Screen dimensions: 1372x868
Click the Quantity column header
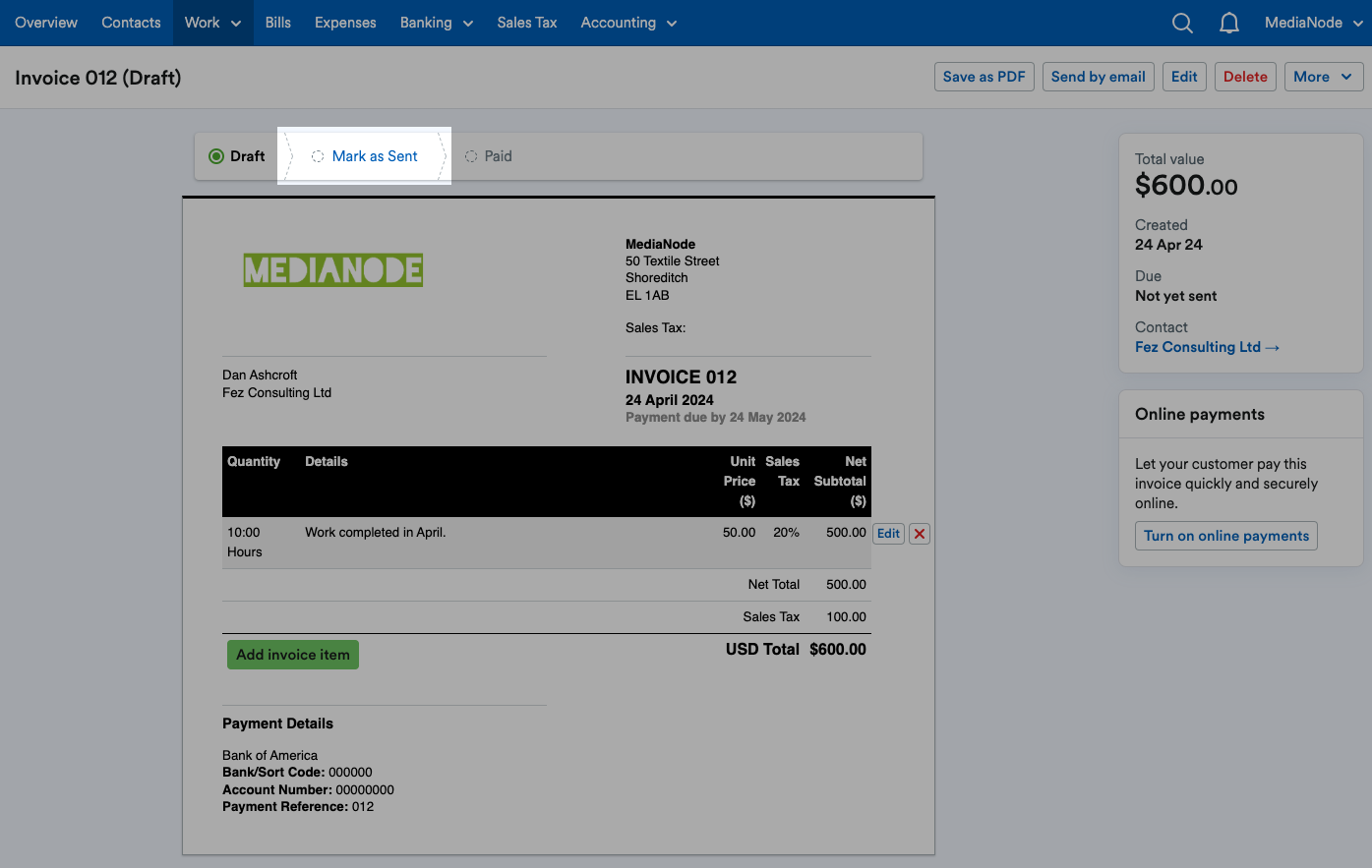point(254,461)
